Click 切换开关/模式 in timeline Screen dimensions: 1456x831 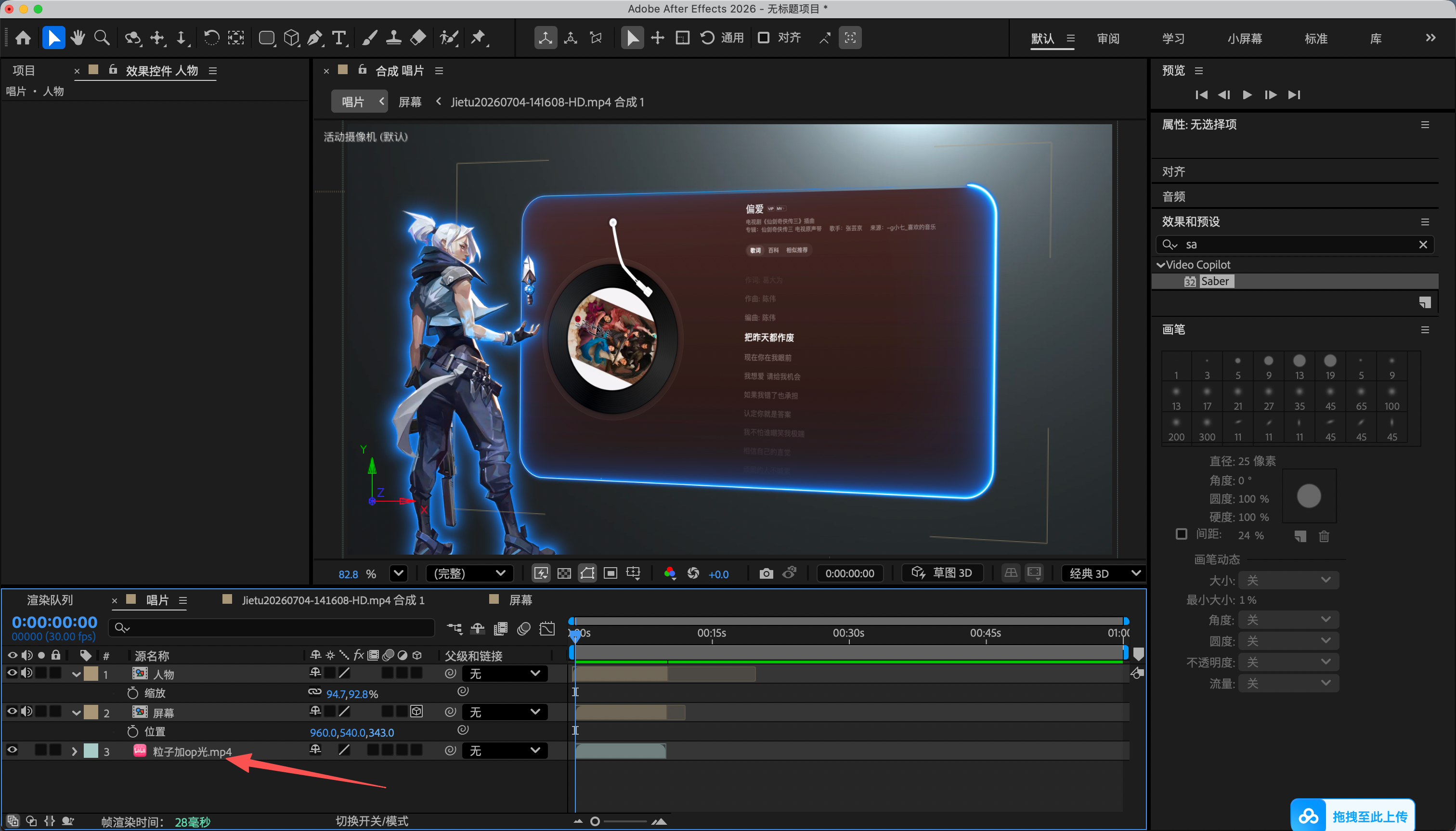372,821
